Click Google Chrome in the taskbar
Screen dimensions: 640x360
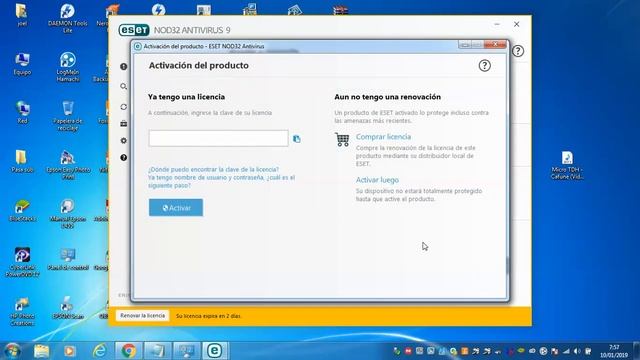click(128, 351)
